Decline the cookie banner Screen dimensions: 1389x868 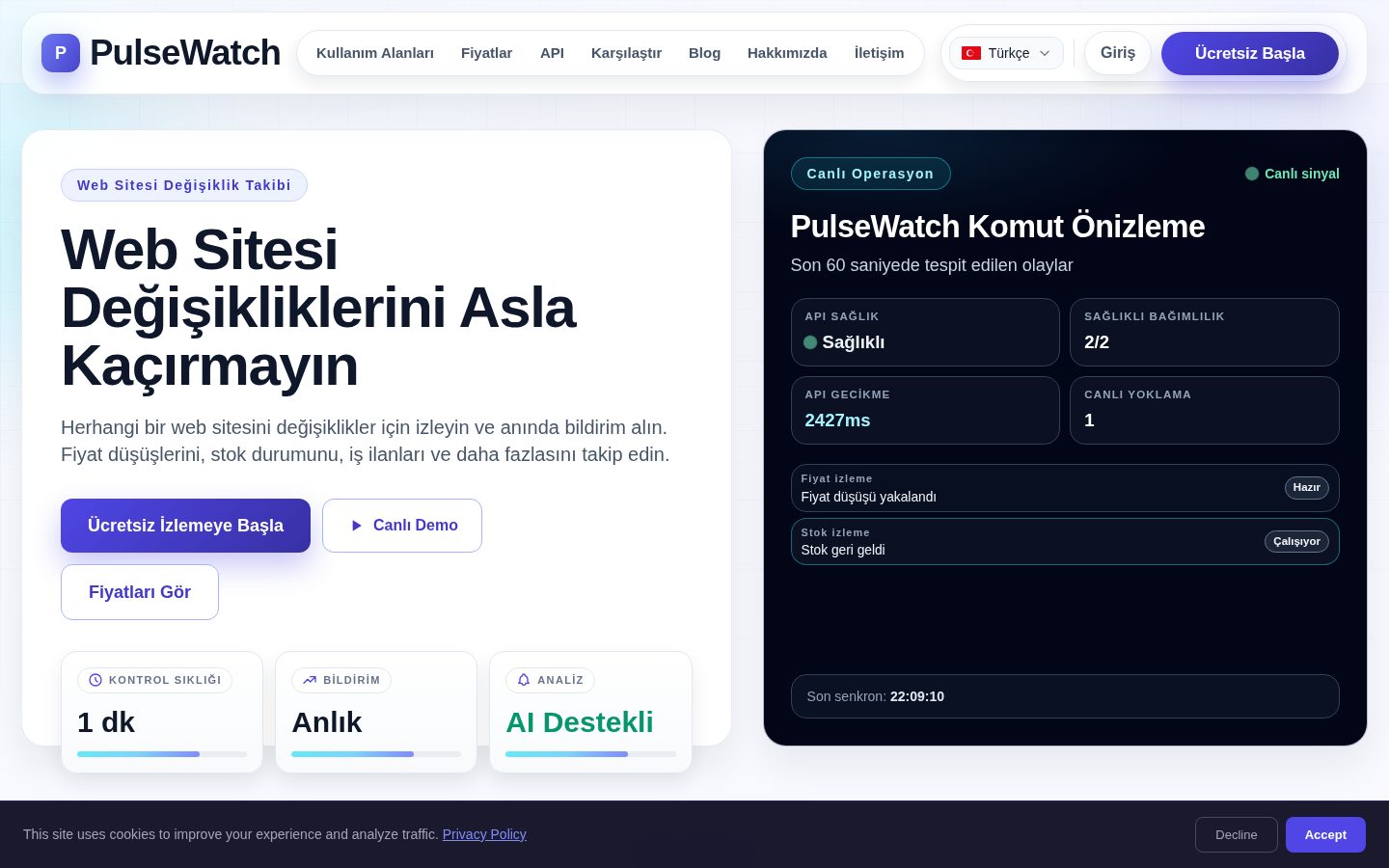(1237, 834)
